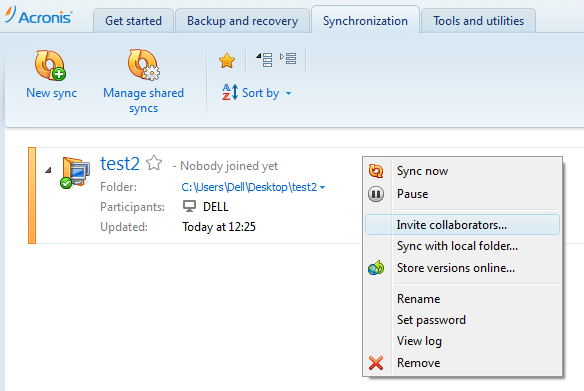Click the red X Remove icon
This screenshot has height=391, width=584.
click(376, 363)
